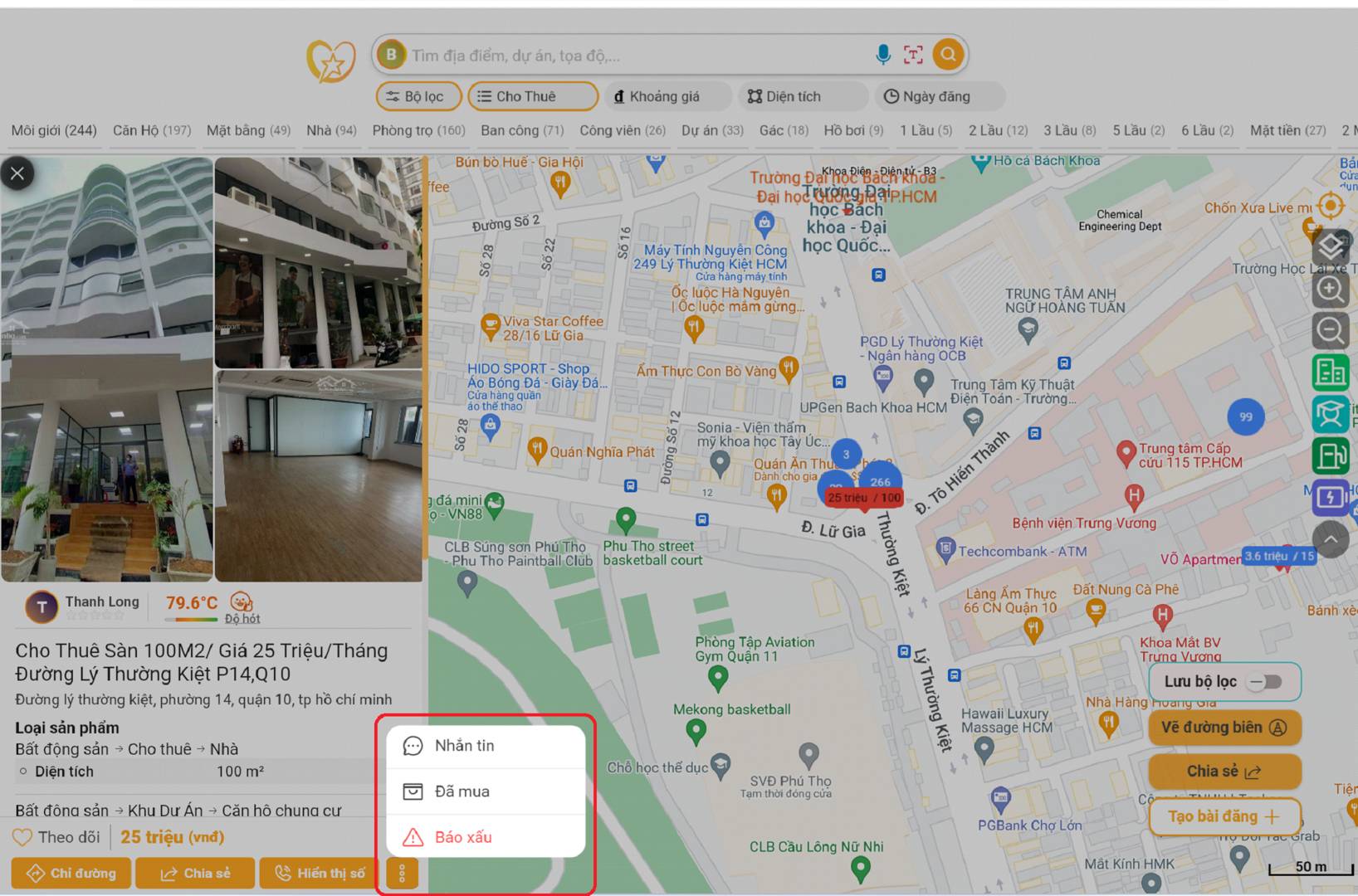Select Nhắn tin from the popup menu
Image resolution: width=1358 pixels, height=896 pixels.
[486, 746]
